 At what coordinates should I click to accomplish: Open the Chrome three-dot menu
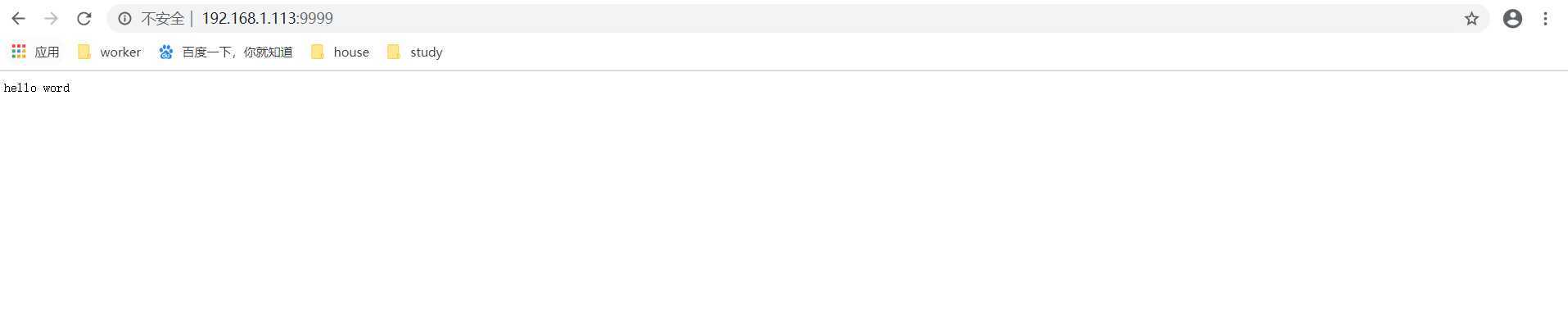tap(1545, 18)
